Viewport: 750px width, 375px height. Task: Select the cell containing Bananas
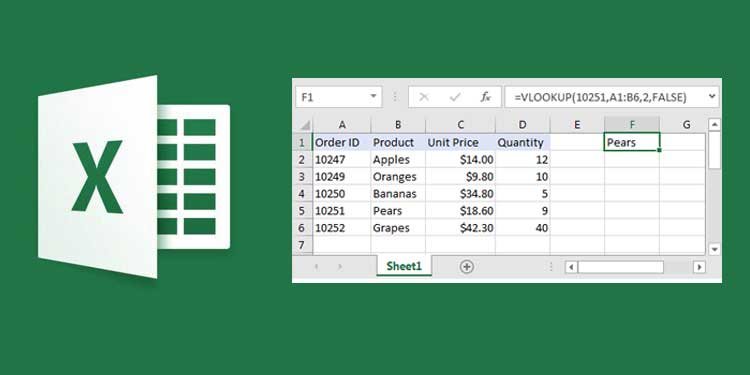398,194
